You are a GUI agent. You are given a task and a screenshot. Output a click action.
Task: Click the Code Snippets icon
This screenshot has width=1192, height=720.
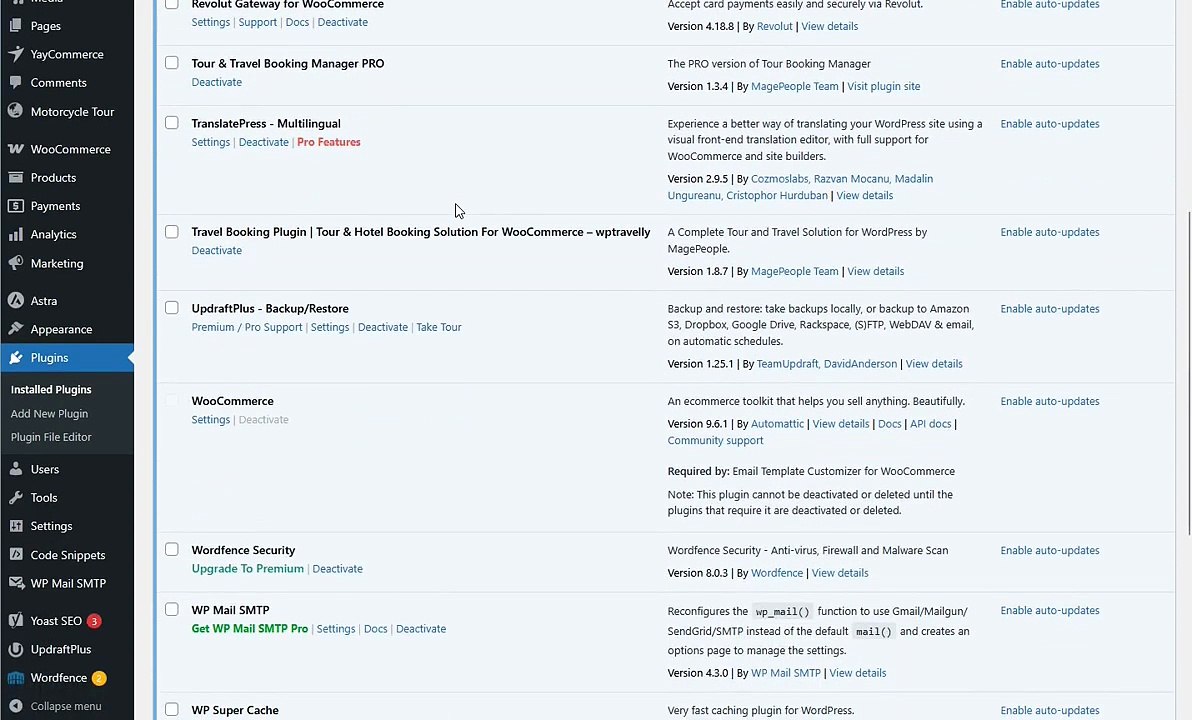15,554
